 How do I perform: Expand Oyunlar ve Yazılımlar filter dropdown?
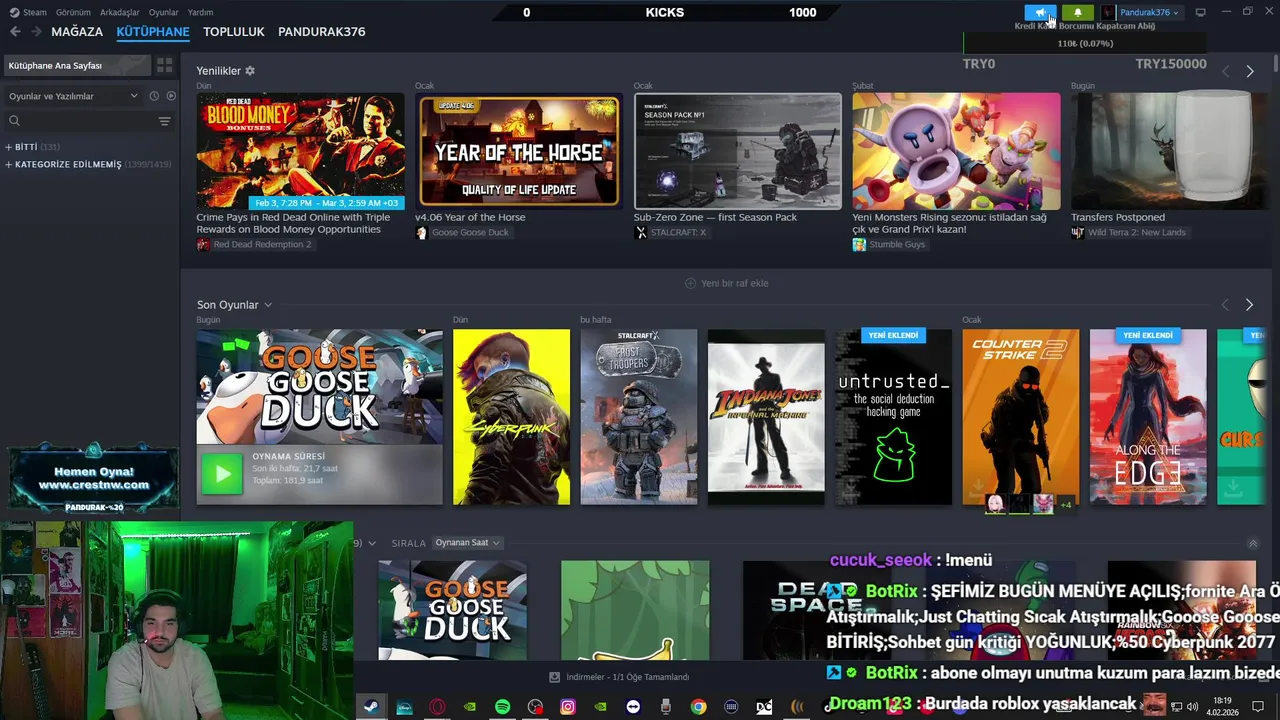pyautogui.click(x=74, y=96)
